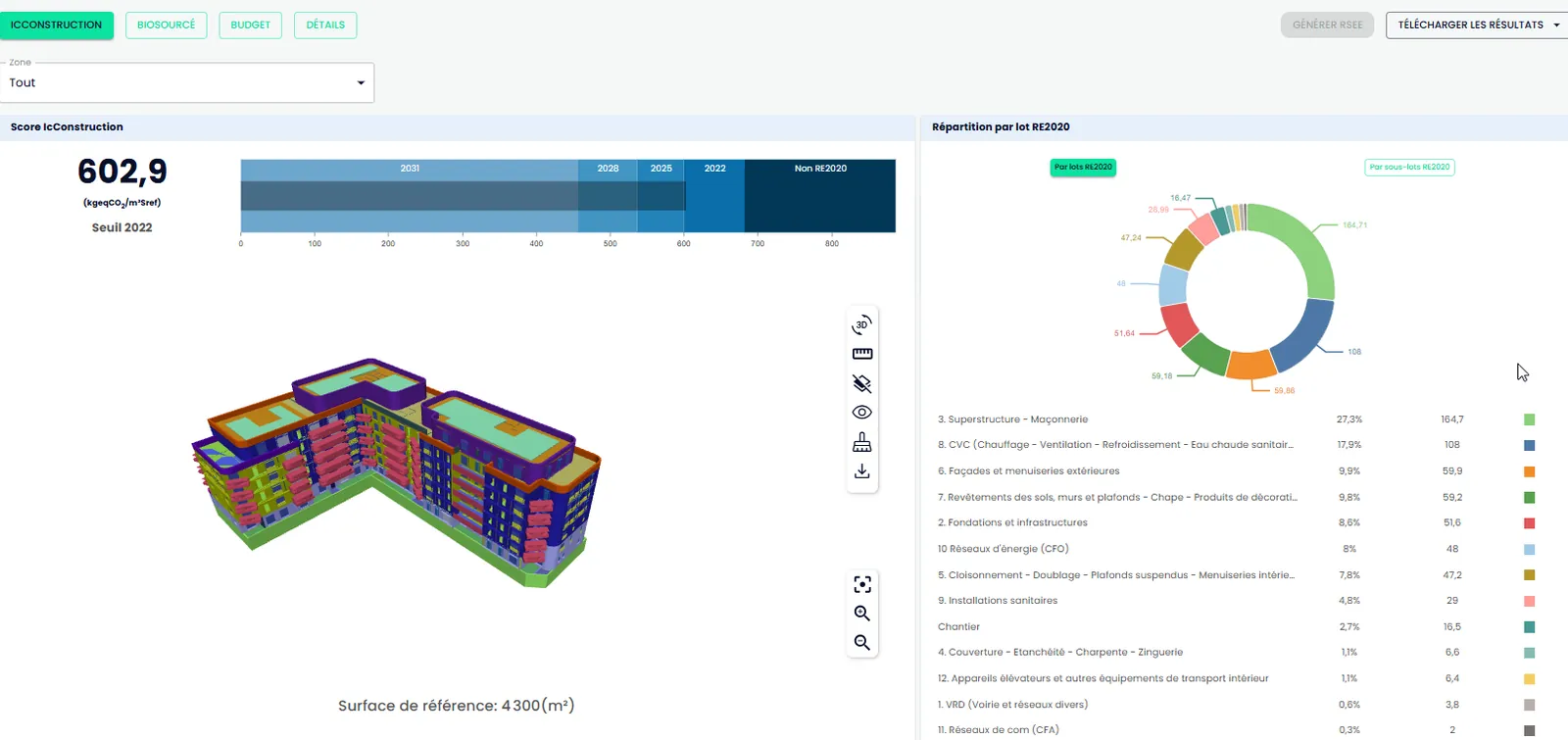Click the '9. Installations sanitaires' legend label
The image size is (1568, 740).
(998, 601)
